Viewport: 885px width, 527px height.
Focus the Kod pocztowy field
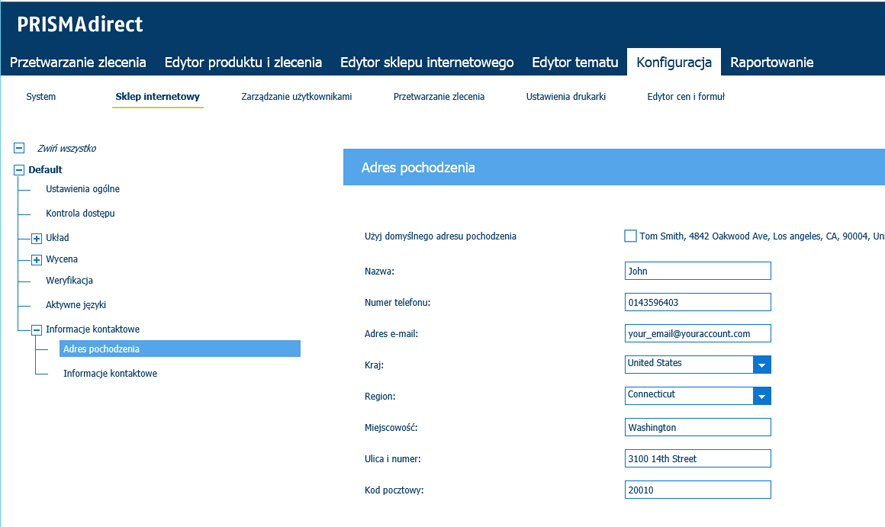(x=698, y=490)
